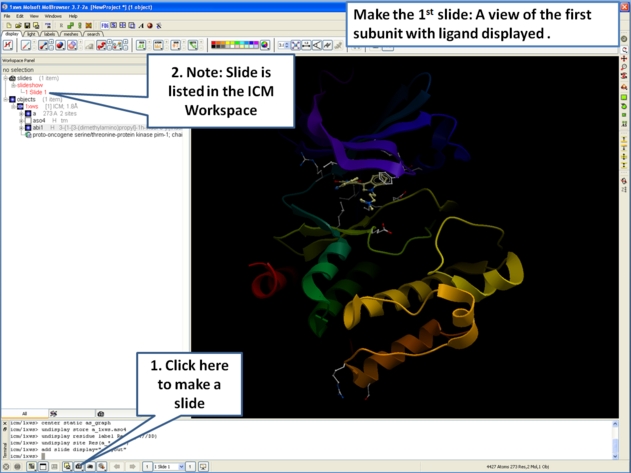631x473 pixels.
Task: Click the save icon in top toolbar
Action: coord(27,26)
